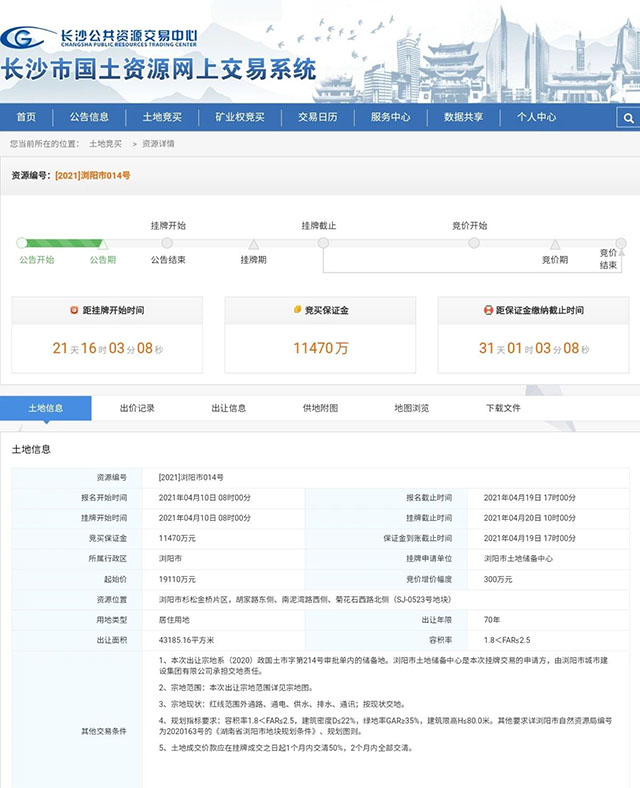The width and height of the screenshot is (640, 788).
Task: Click the 土地竞买 breadcrumb link
Action: [x=105, y=144]
